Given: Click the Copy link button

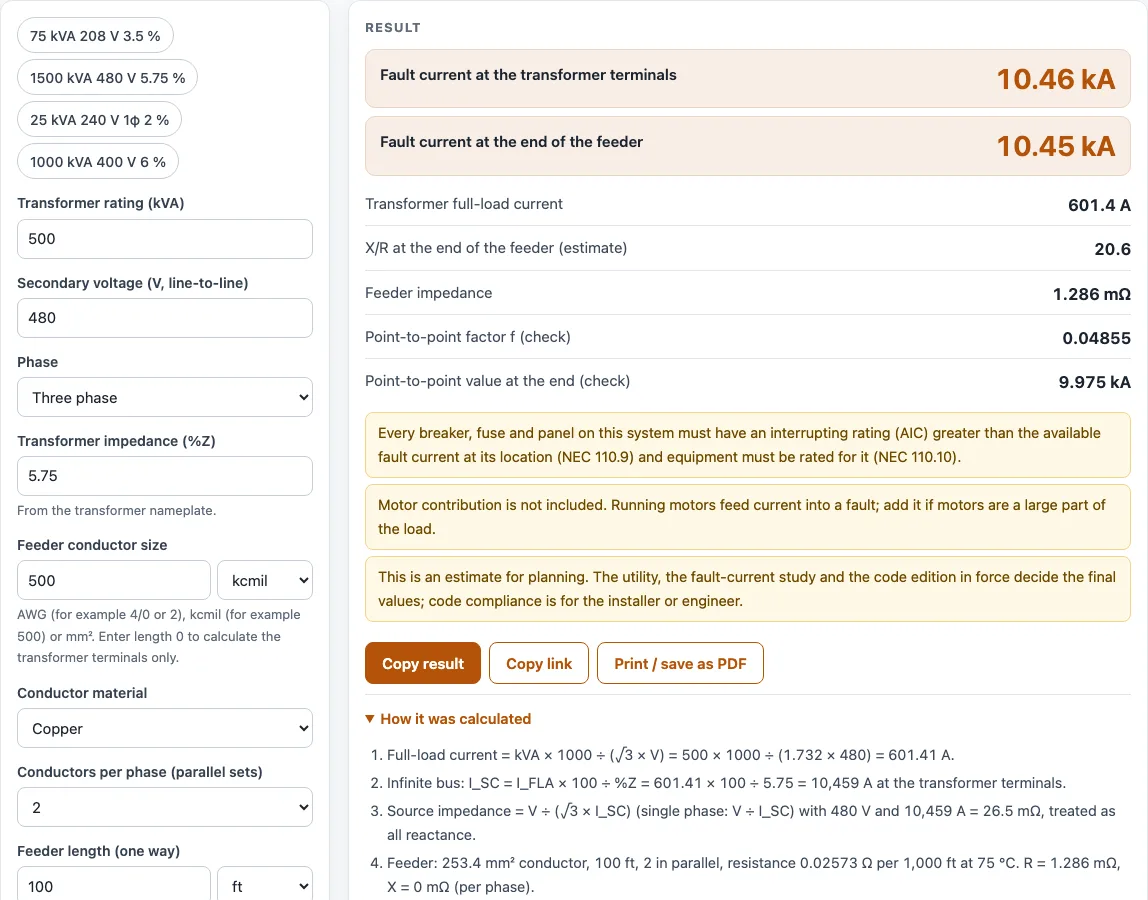Looking at the screenshot, I should tap(539, 663).
